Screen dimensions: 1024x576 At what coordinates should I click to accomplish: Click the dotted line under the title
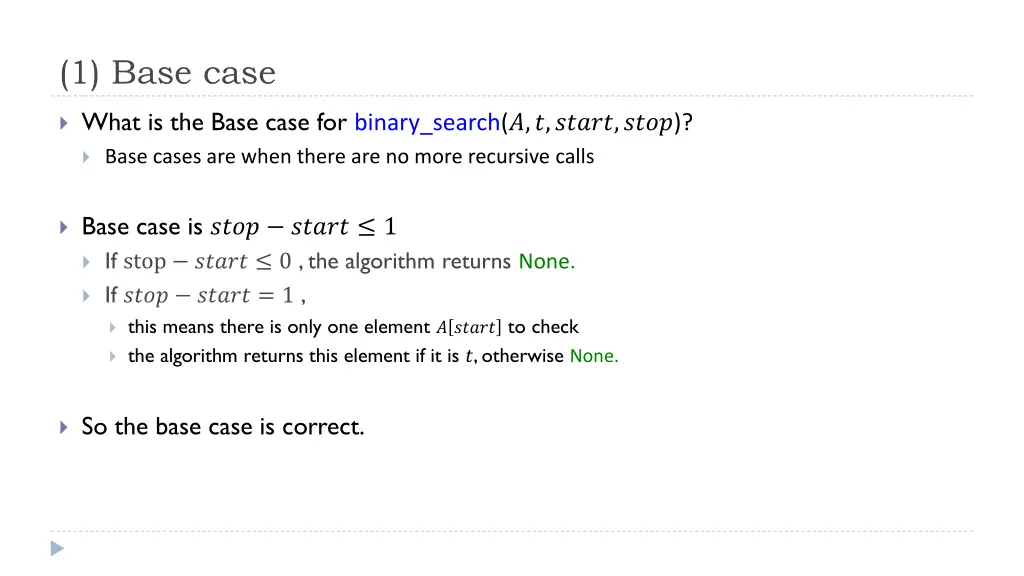coord(512,96)
